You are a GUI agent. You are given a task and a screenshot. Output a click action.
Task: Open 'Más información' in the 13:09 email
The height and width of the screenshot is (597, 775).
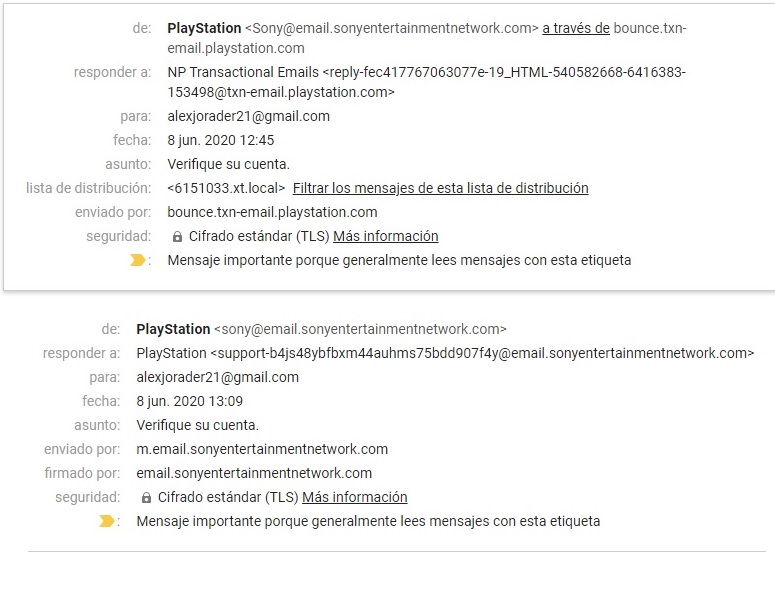coord(354,497)
